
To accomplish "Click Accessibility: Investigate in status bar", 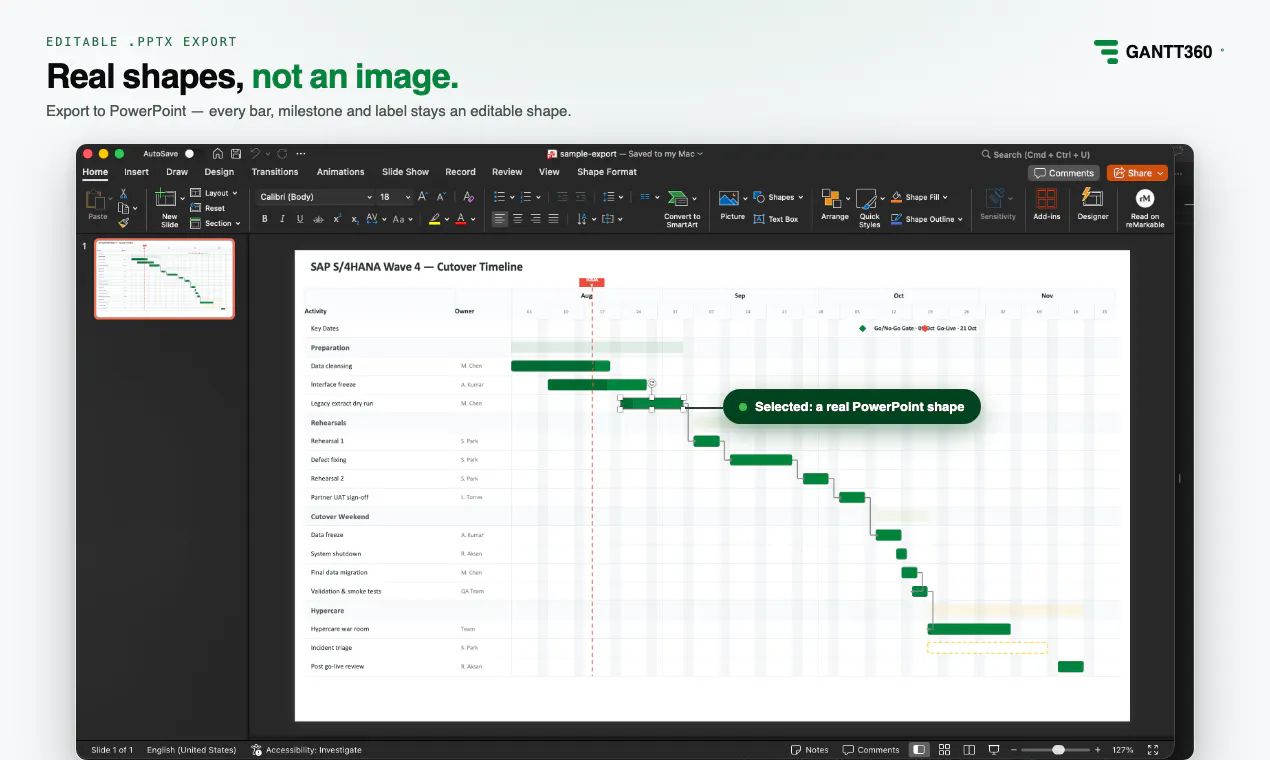I will [307, 750].
